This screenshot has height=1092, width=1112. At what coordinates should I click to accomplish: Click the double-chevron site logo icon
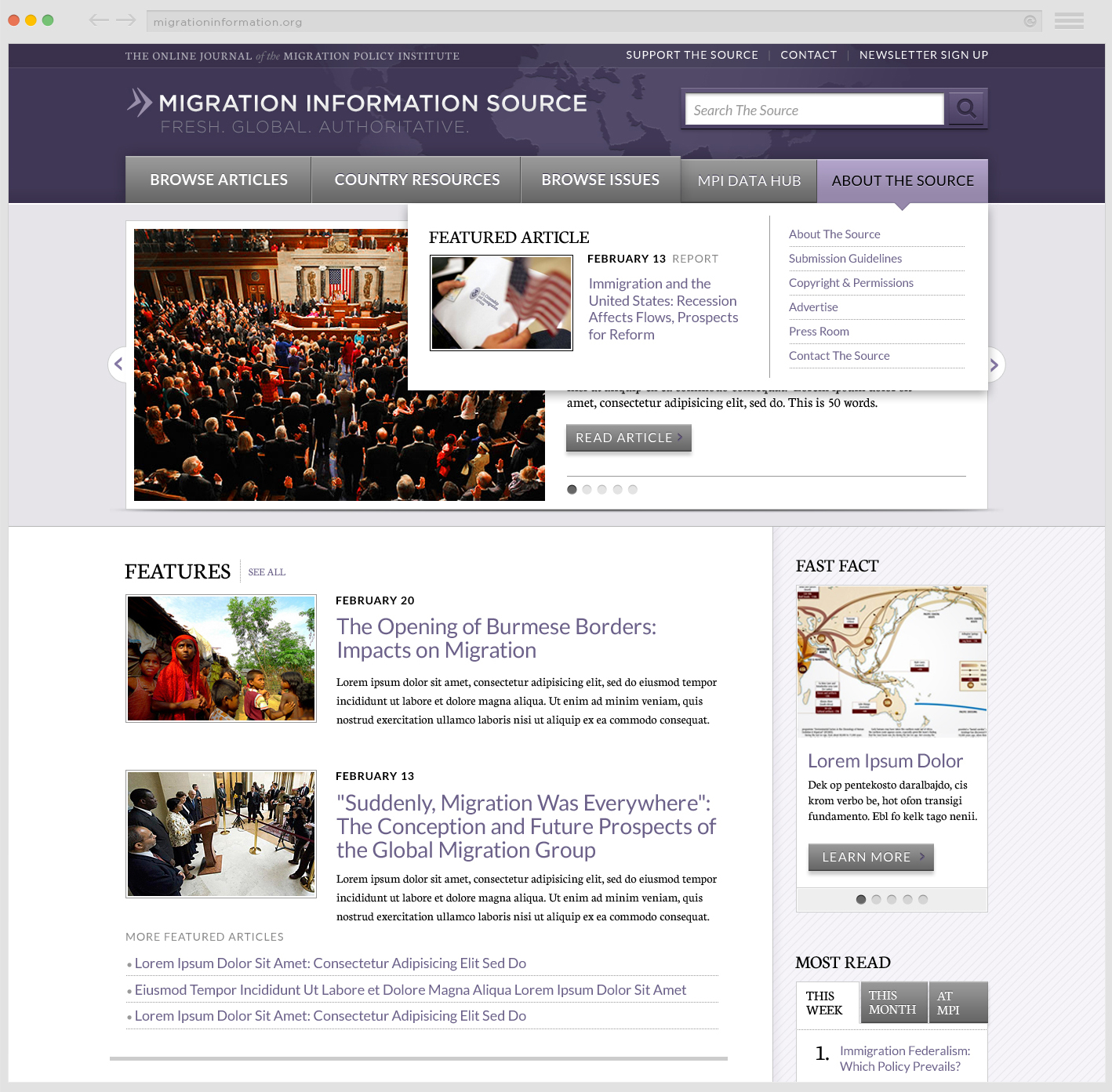pyautogui.click(x=140, y=103)
